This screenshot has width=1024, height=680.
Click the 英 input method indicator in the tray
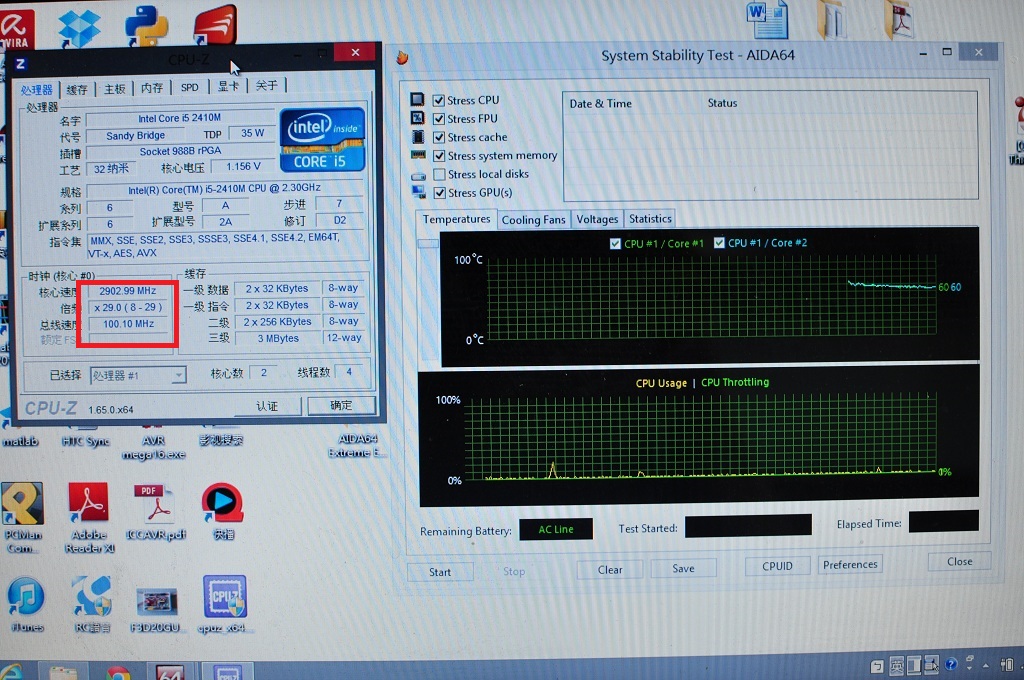pos(897,666)
